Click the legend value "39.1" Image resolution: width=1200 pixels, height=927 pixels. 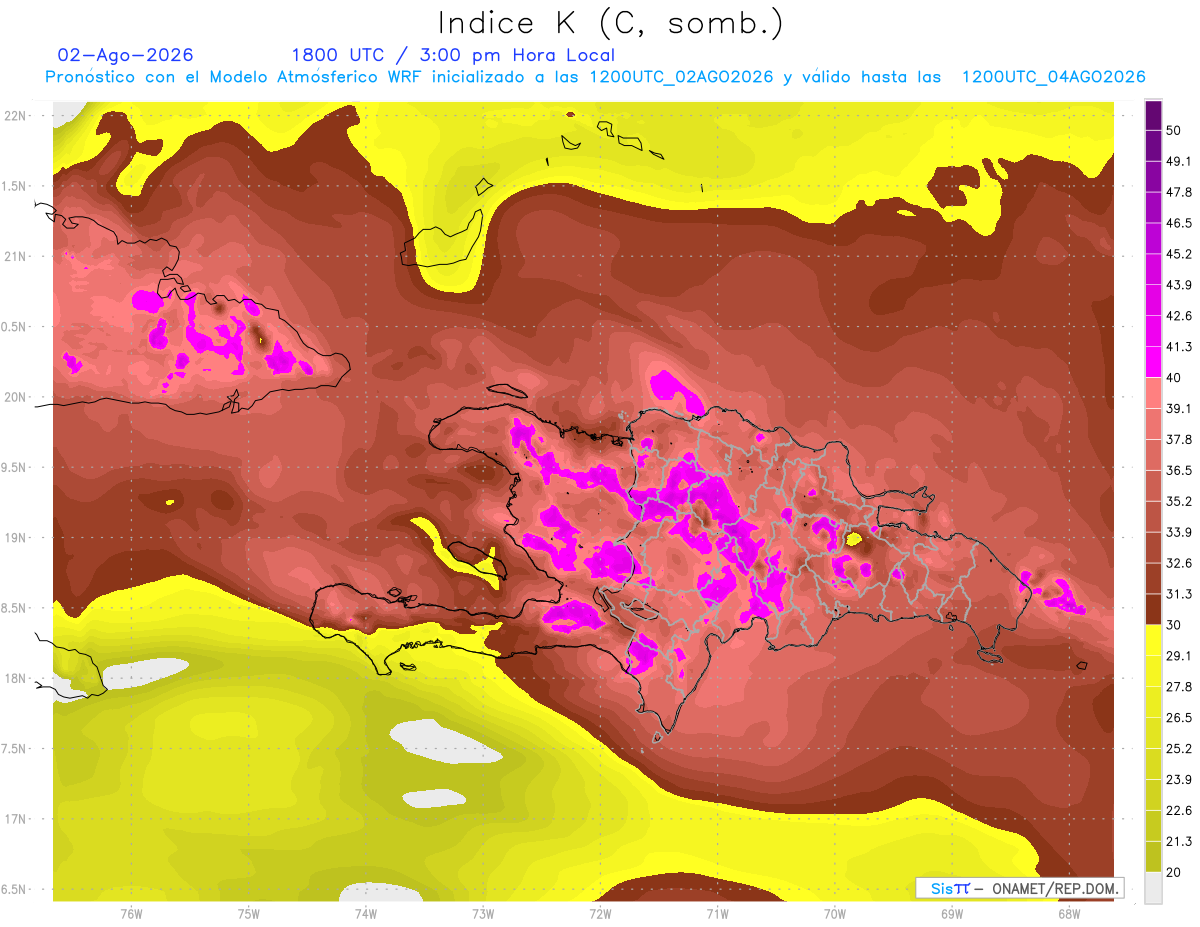1180,408
